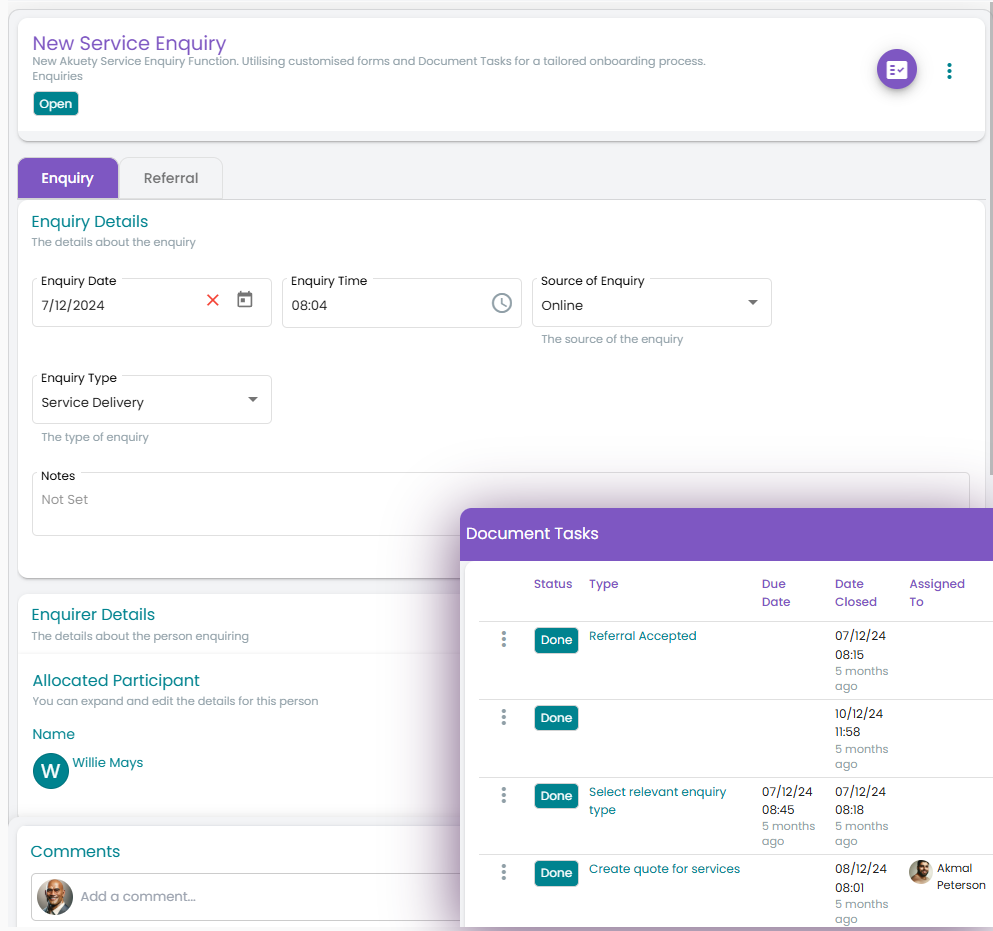
Task: Open the Referral Accepted task link
Action: [x=642, y=636]
